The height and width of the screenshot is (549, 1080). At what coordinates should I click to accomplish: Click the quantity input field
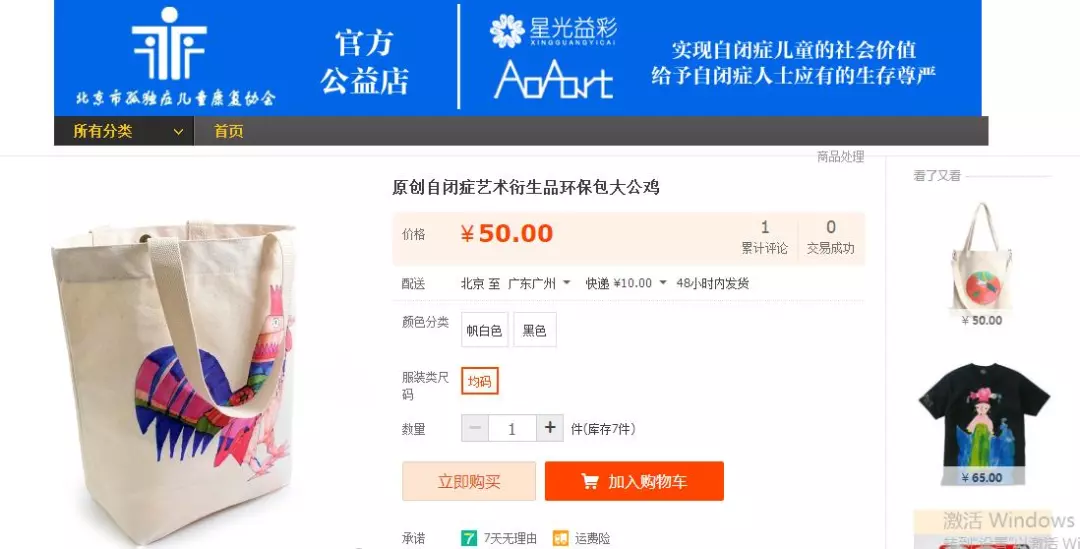pyautogui.click(x=512, y=428)
